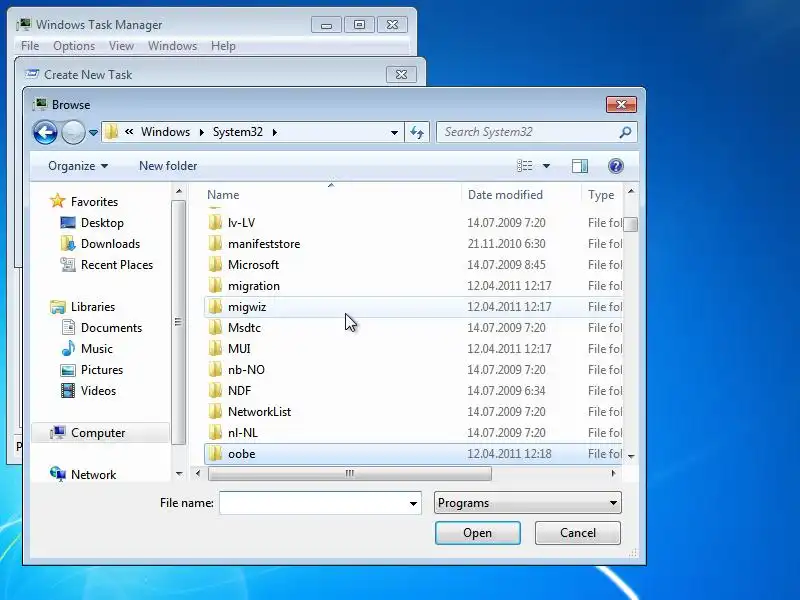The height and width of the screenshot is (600, 800).
Task: Select the NDF folder icon
Action: point(215,391)
